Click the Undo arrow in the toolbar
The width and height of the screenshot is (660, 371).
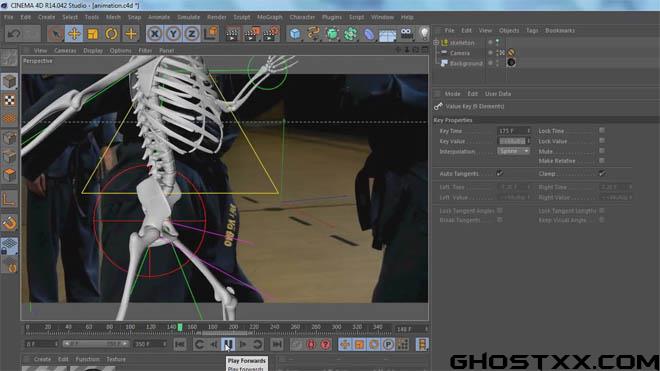point(14,34)
